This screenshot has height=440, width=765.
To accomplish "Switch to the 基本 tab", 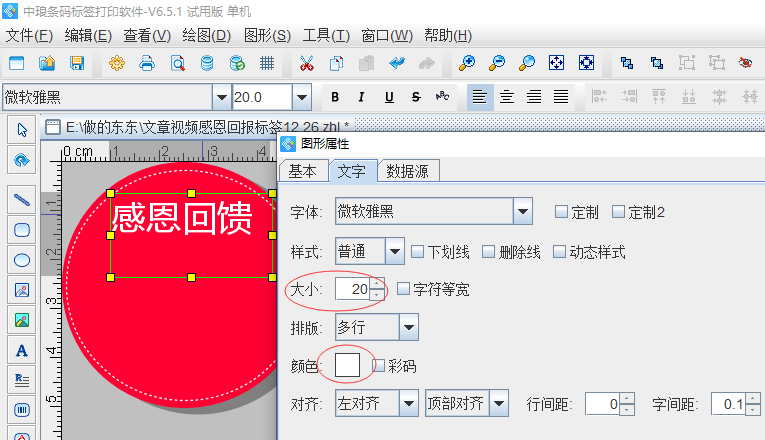I will [302, 171].
